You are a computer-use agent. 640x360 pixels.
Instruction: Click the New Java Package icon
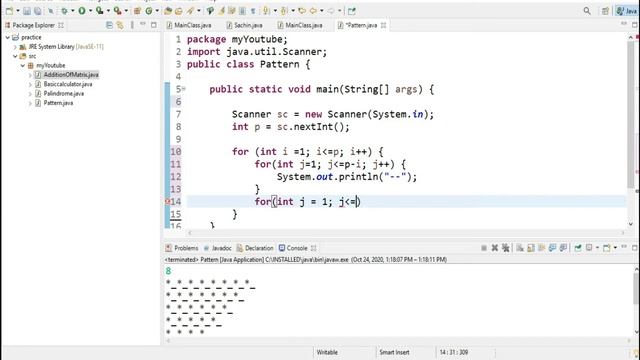[137, 11]
